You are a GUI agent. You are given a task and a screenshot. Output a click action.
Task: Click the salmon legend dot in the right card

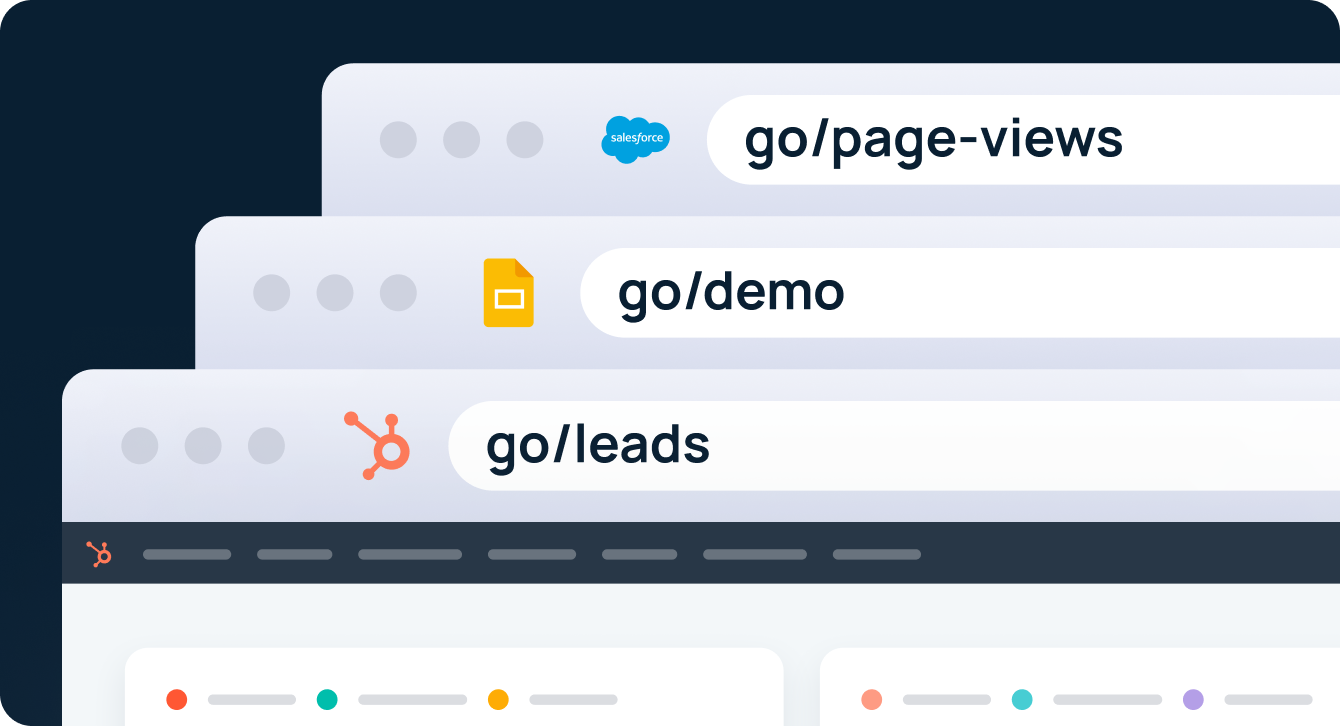coord(872,700)
